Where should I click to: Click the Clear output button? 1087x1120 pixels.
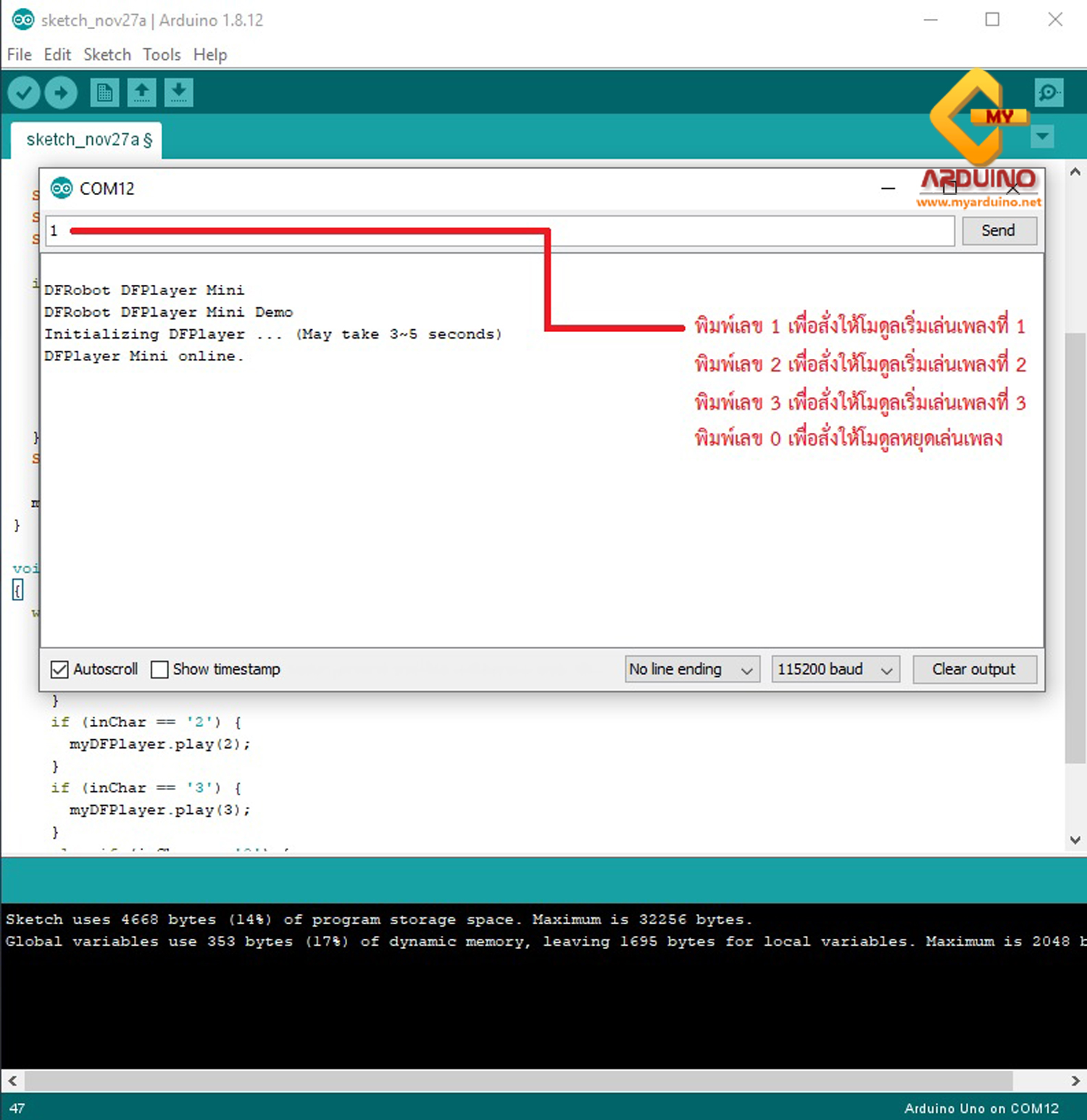[974, 669]
